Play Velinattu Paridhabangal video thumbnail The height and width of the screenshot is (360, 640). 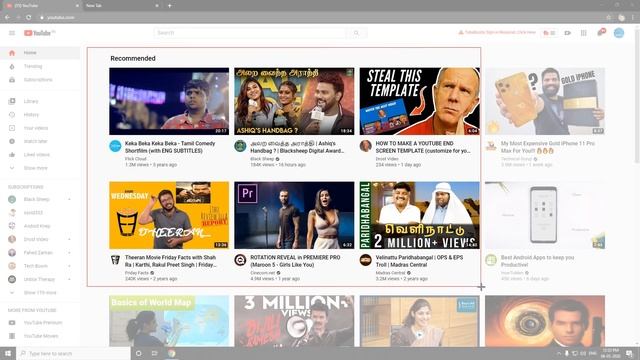tap(420, 215)
